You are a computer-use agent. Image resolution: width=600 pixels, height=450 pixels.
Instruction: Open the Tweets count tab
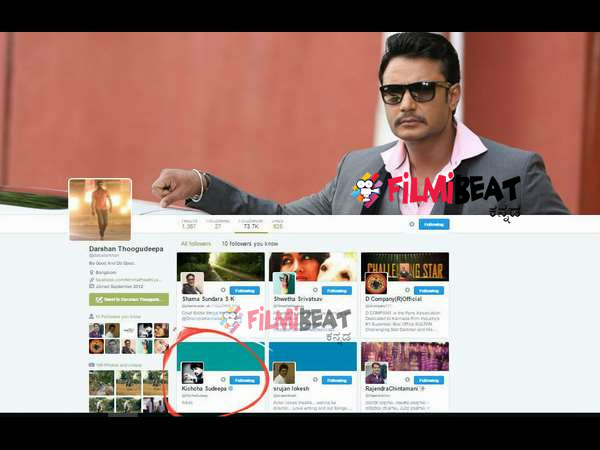(189, 224)
